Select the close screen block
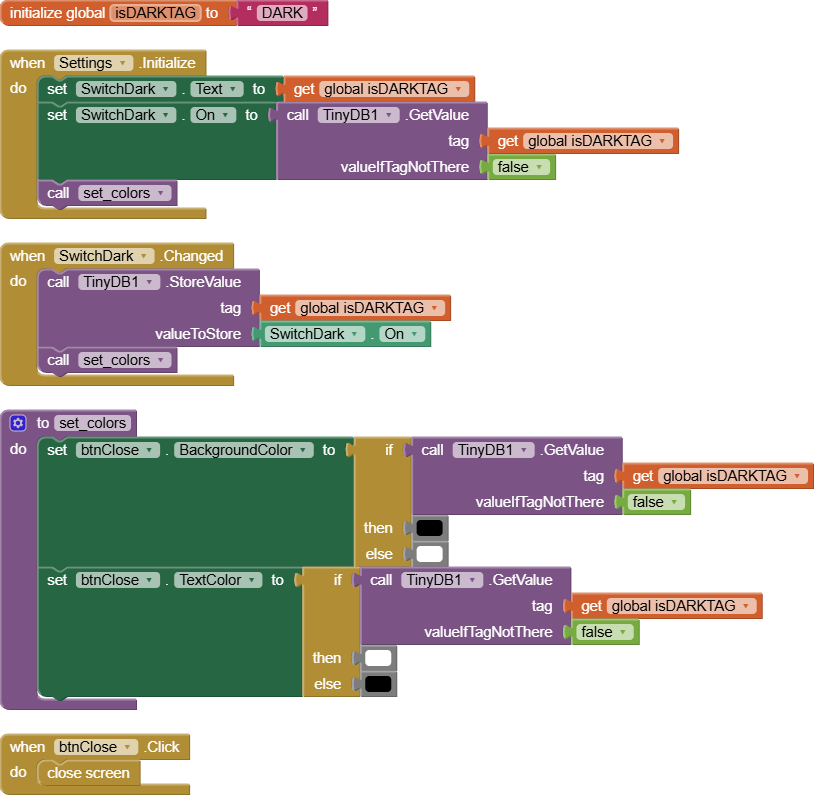Viewport: 814px width, 795px height. pos(88,773)
